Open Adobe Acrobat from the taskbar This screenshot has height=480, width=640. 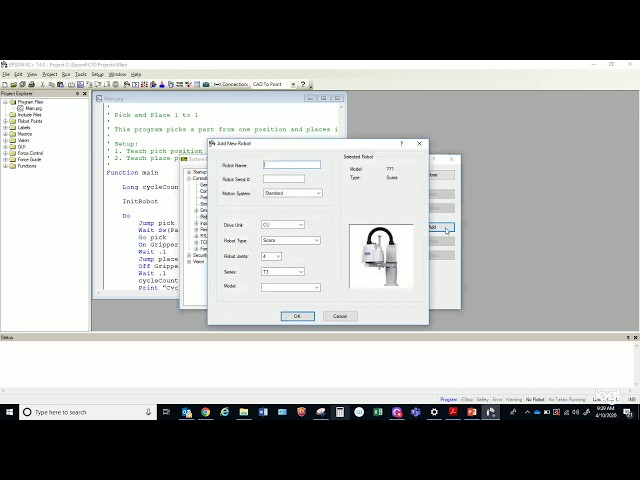tap(453, 412)
